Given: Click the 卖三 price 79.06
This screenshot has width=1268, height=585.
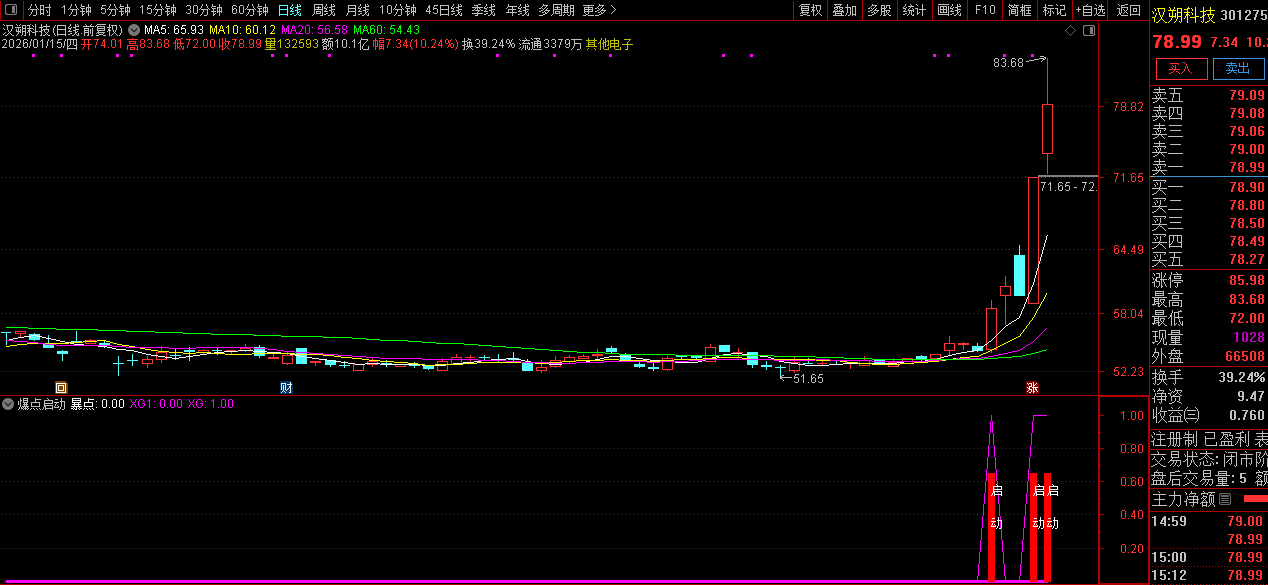Looking at the screenshot, I should click(x=1246, y=131).
